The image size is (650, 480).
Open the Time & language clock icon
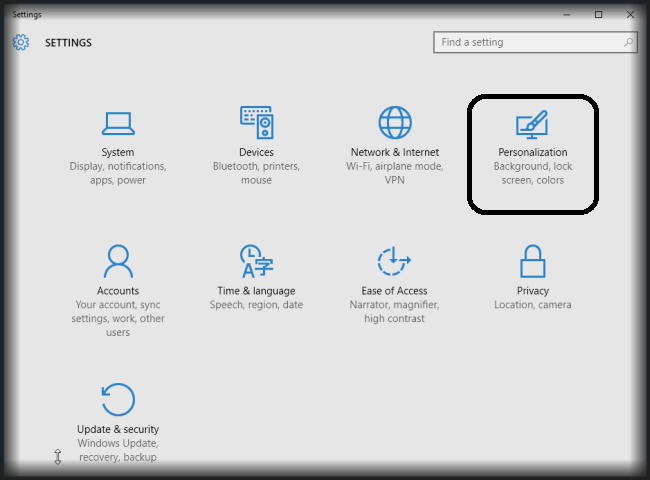[x=257, y=261]
